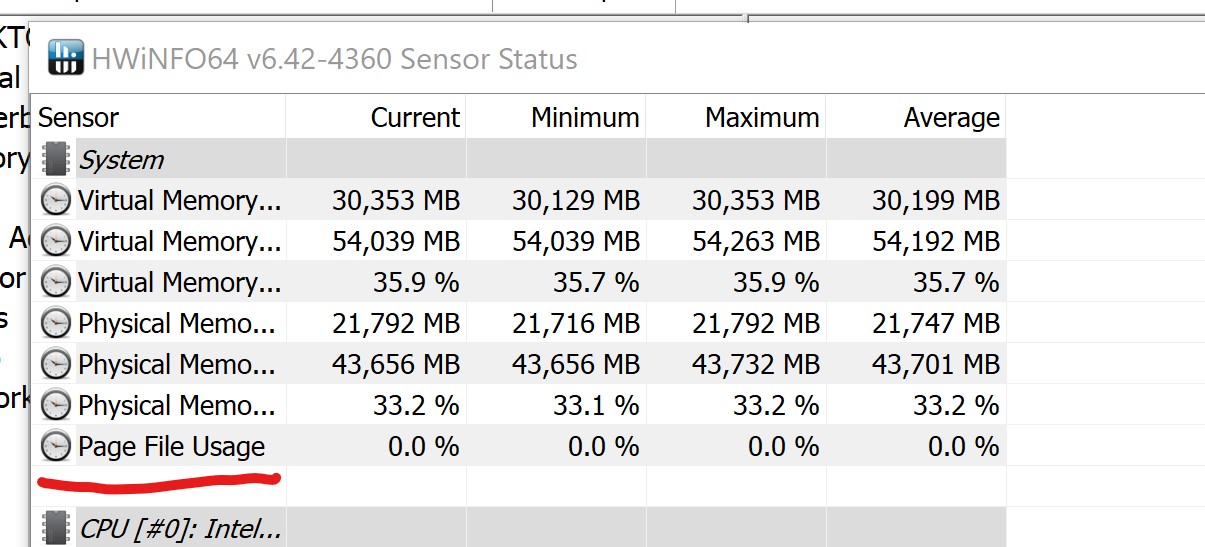Click the clock icon beside Page File Usage

(56, 446)
